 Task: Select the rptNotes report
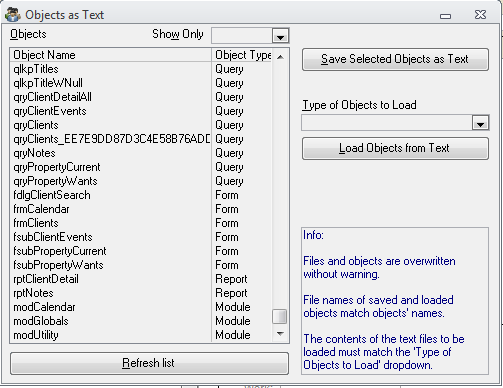(142, 293)
